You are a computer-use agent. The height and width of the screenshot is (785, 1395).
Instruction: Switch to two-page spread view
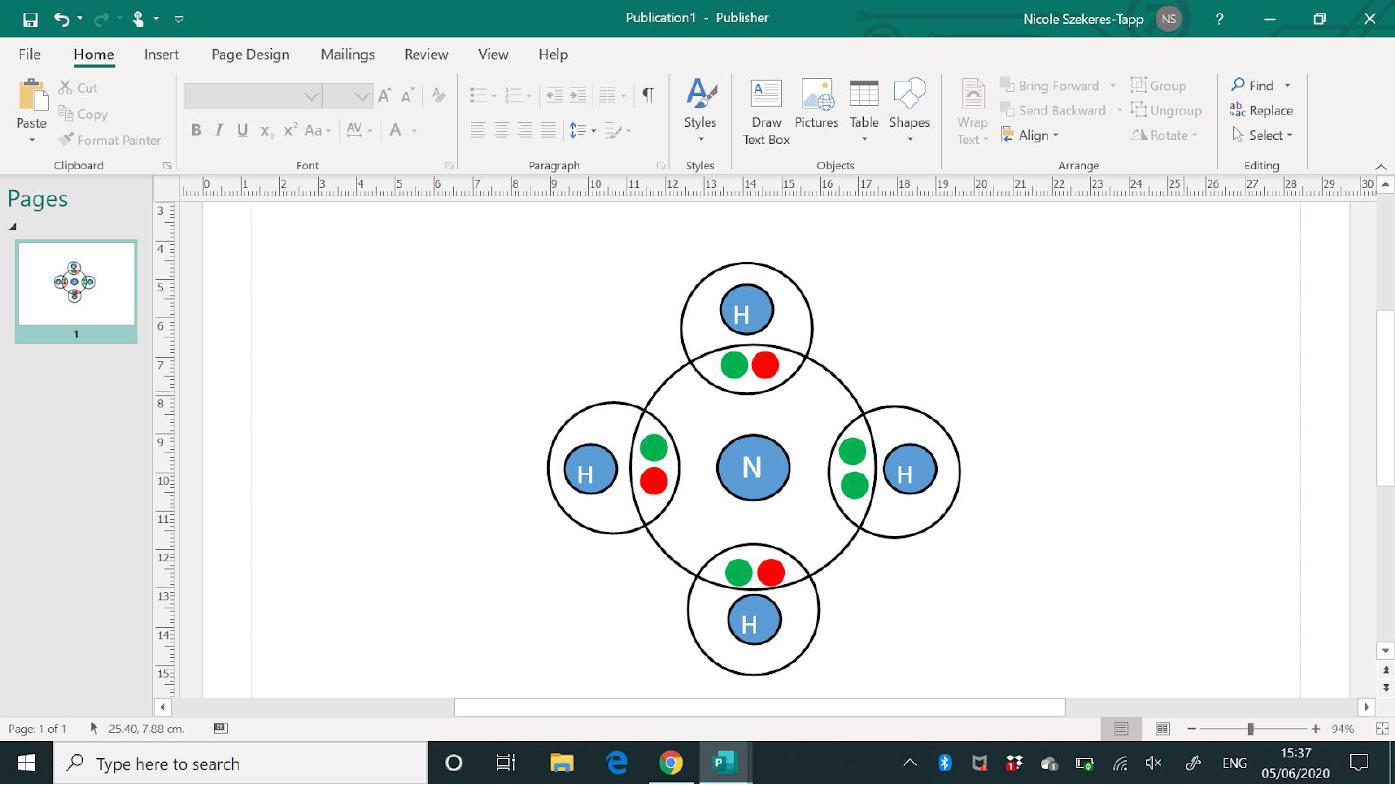point(1163,729)
